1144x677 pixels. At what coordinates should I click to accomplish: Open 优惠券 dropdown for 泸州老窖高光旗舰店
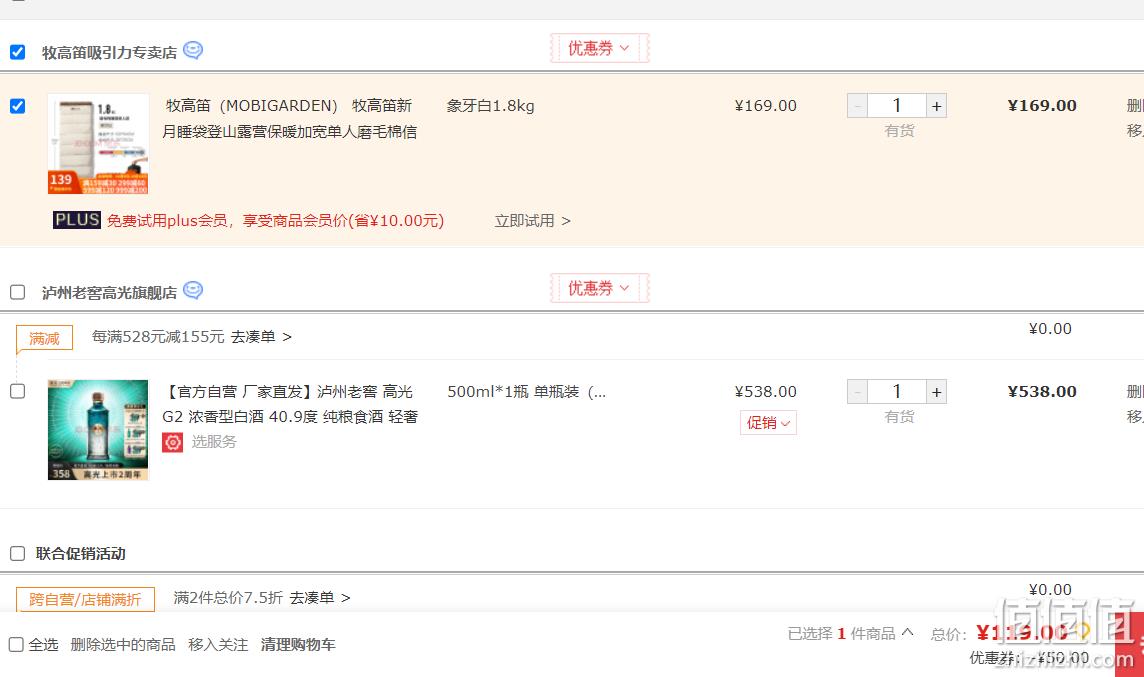coord(599,288)
